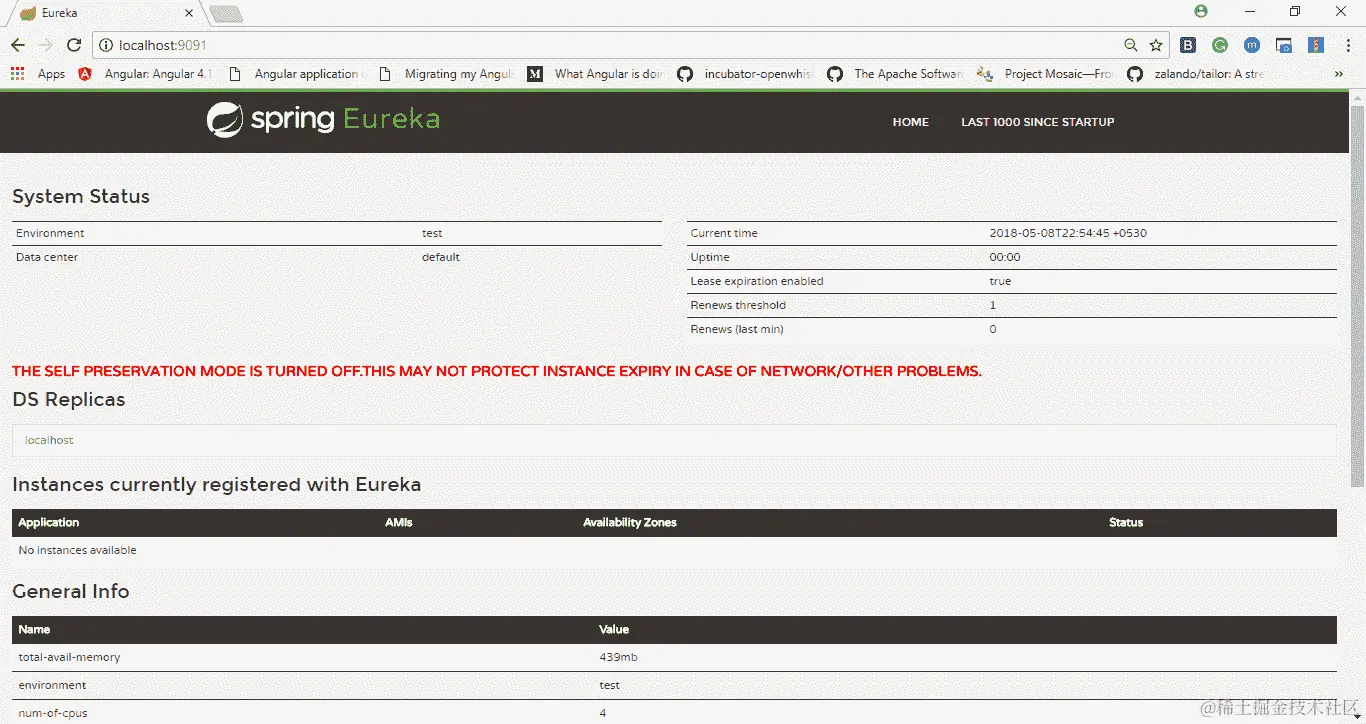This screenshot has height=724, width=1366.
Task: Click 'Instances currently registered with Eureka' heading
Action: pos(216,484)
